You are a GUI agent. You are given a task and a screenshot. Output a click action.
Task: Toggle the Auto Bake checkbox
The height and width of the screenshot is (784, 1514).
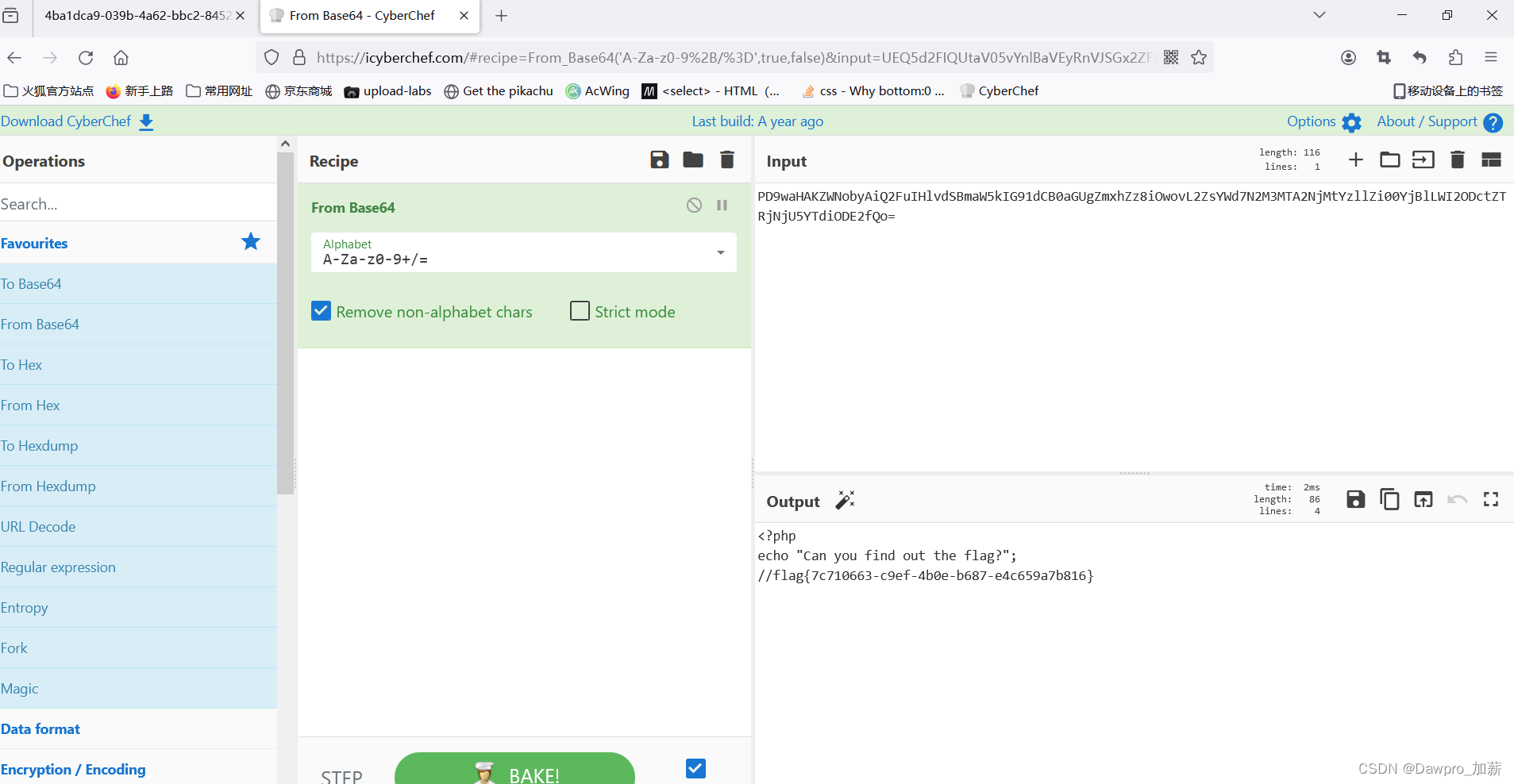[695, 767]
